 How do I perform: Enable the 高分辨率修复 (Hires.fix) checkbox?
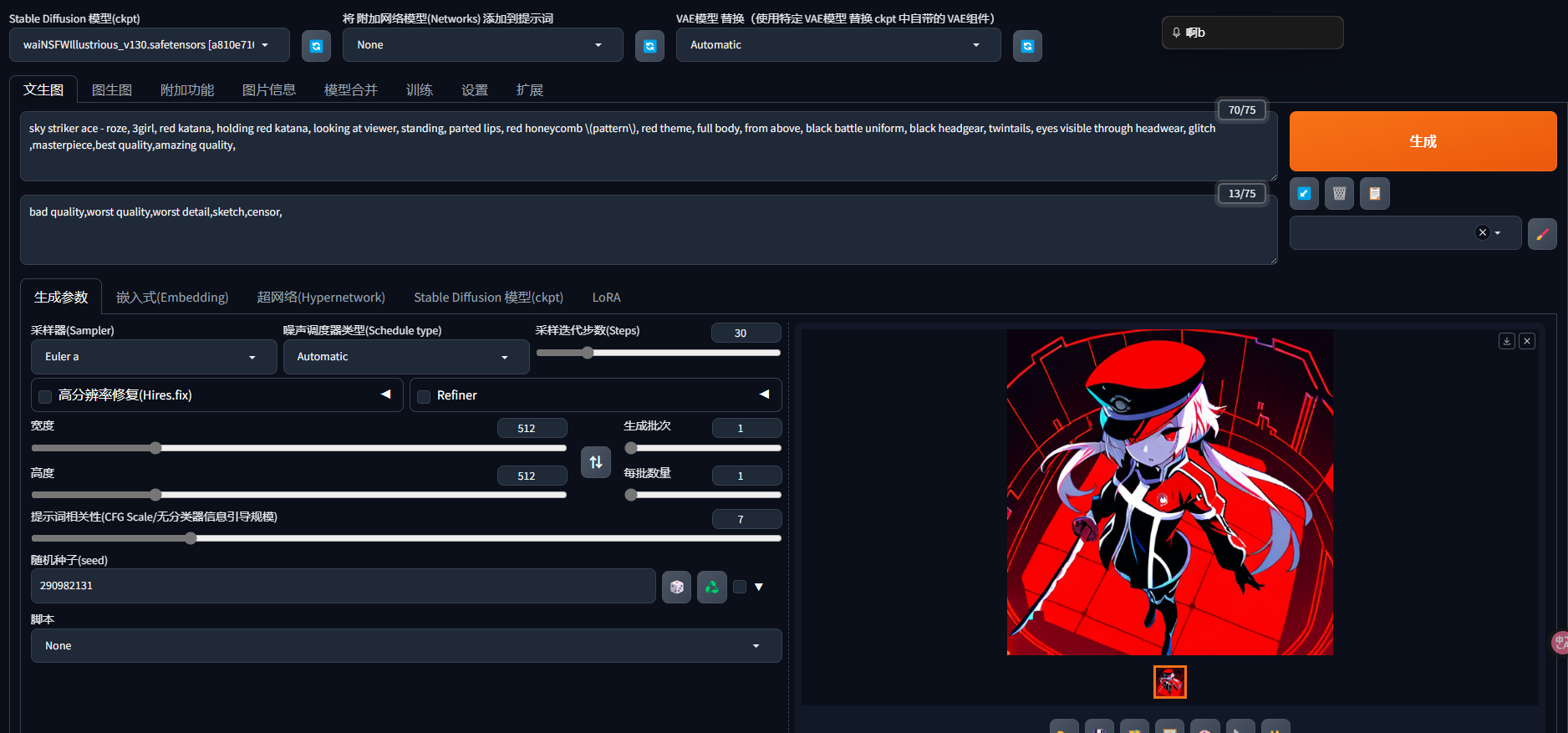(45, 396)
